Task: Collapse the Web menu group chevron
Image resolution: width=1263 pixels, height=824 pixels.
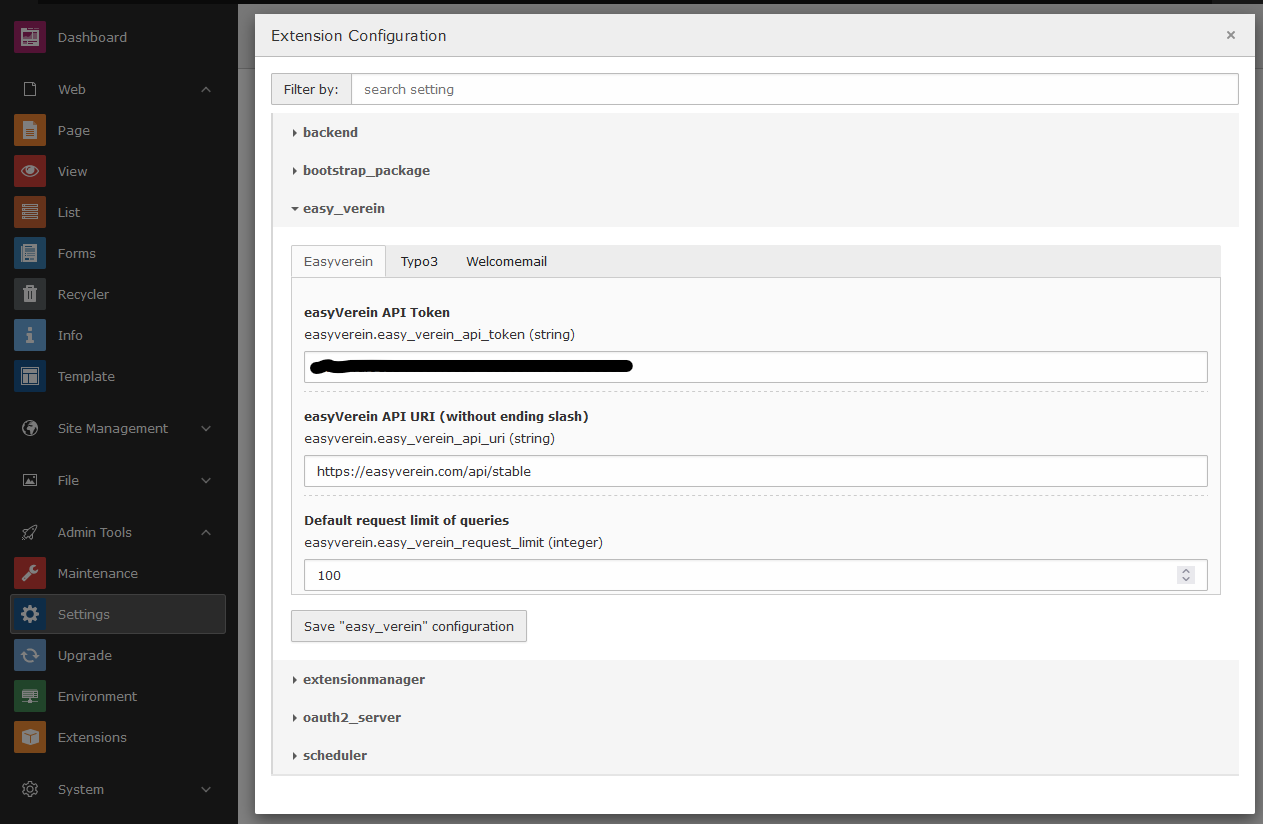Action: pos(206,89)
